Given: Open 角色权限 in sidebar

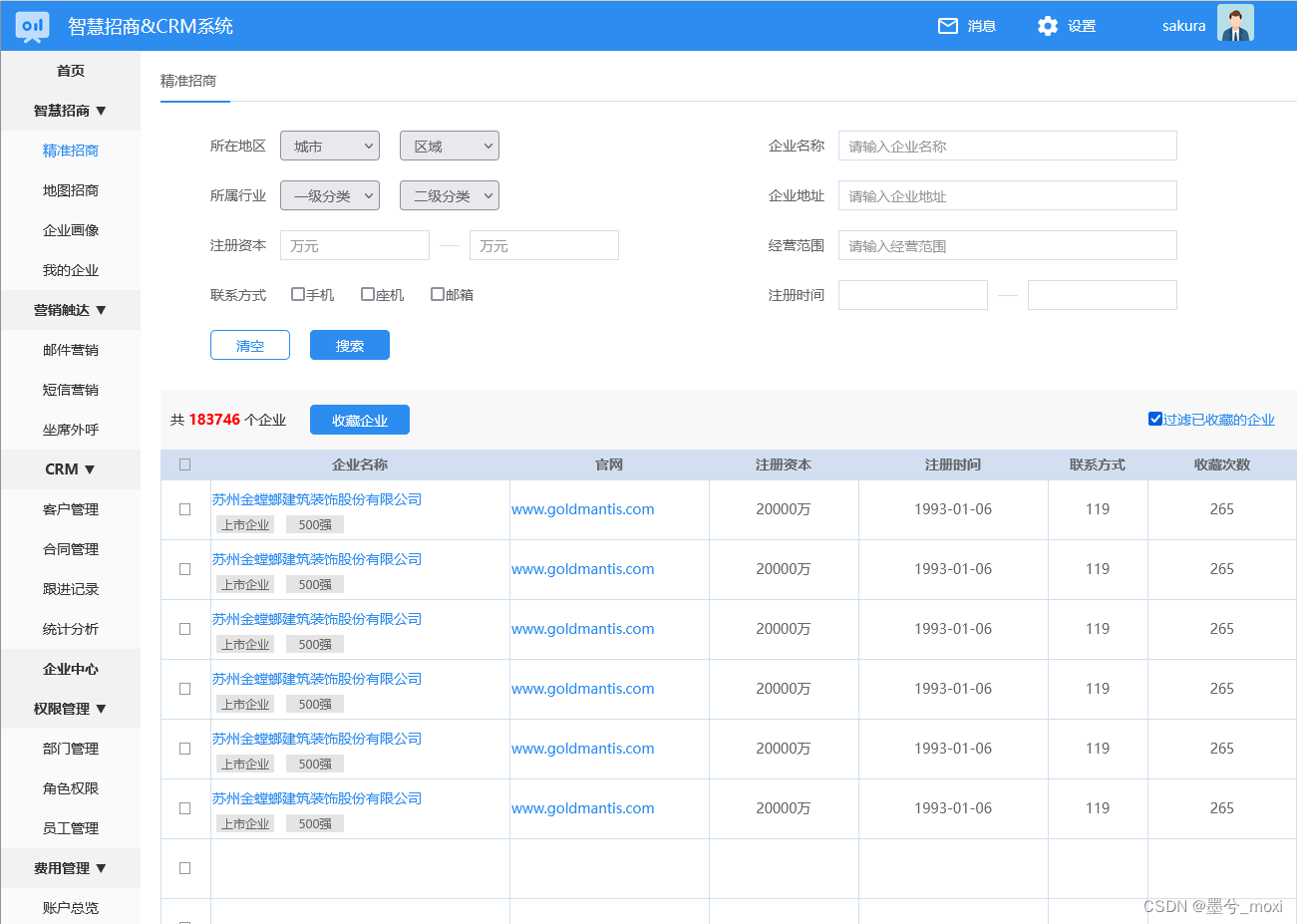Looking at the screenshot, I should click(71, 788).
